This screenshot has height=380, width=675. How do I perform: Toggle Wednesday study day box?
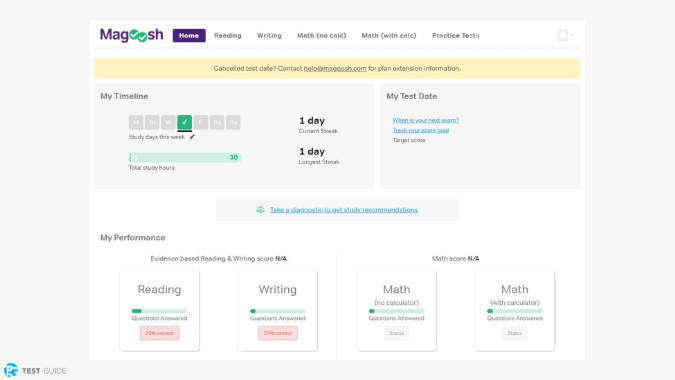(x=168, y=122)
